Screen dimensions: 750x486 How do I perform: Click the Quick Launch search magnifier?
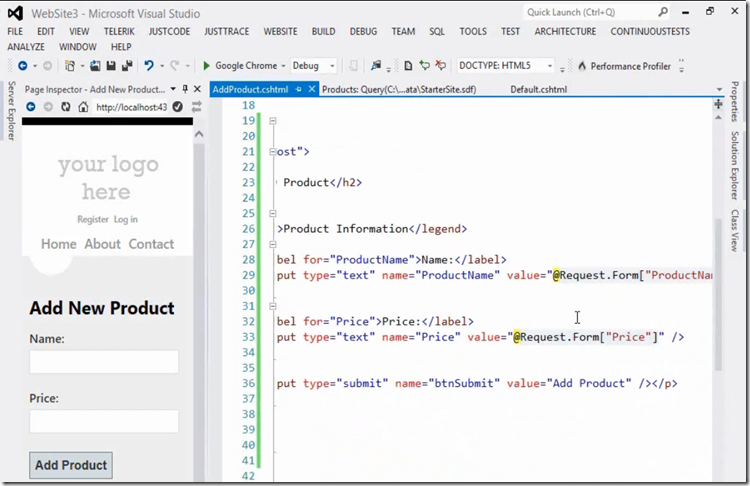click(663, 12)
